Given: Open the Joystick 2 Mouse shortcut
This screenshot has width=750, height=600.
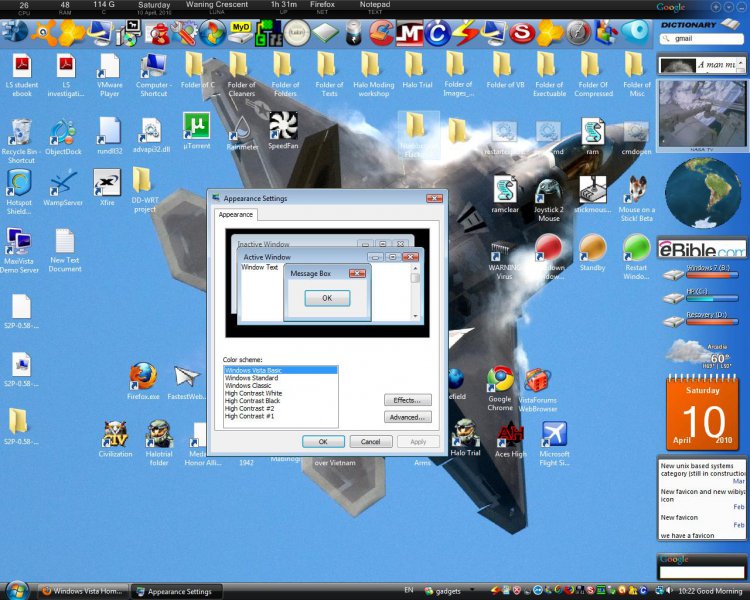Looking at the screenshot, I should coord(549,200).
